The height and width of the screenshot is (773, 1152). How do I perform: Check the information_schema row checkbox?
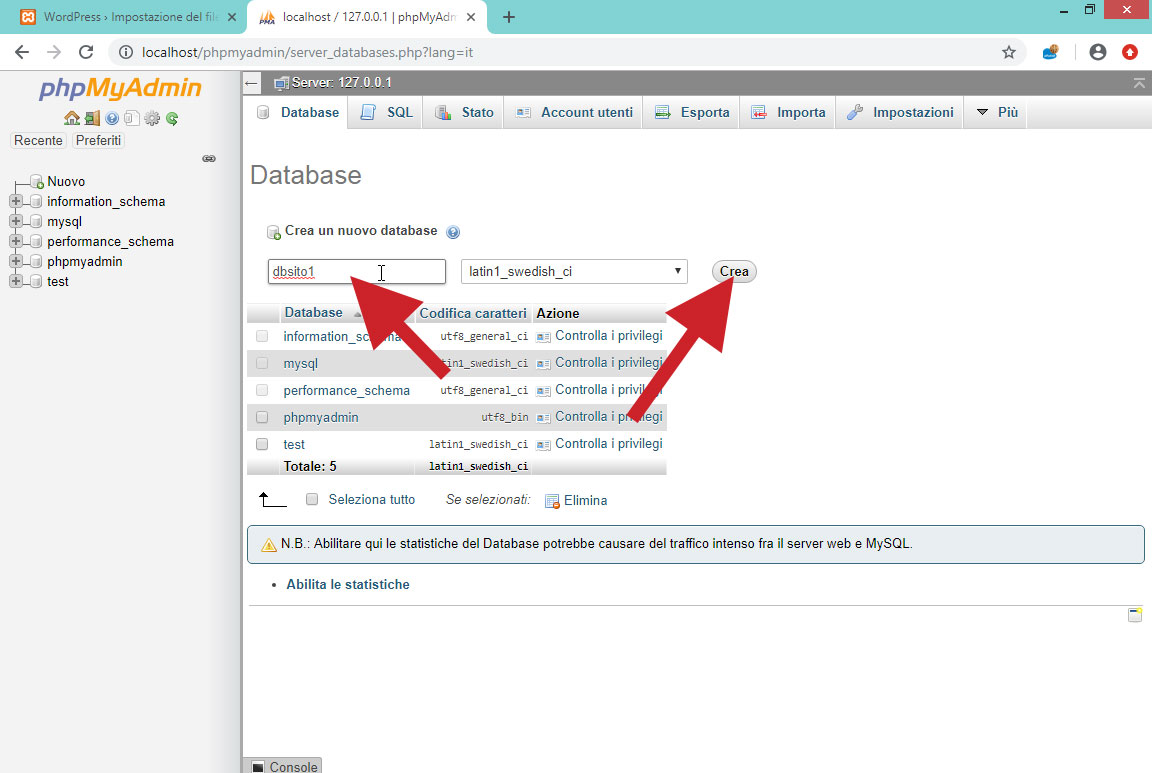(x=262, y=336)
